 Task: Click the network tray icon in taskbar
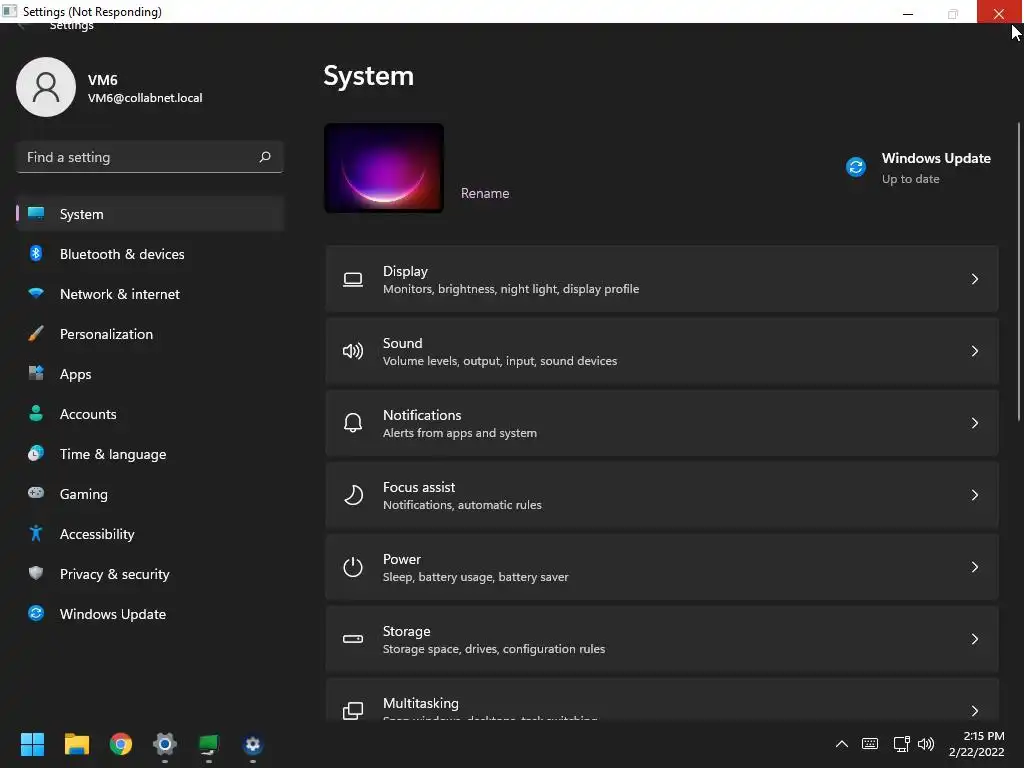(x=901, y=744)
